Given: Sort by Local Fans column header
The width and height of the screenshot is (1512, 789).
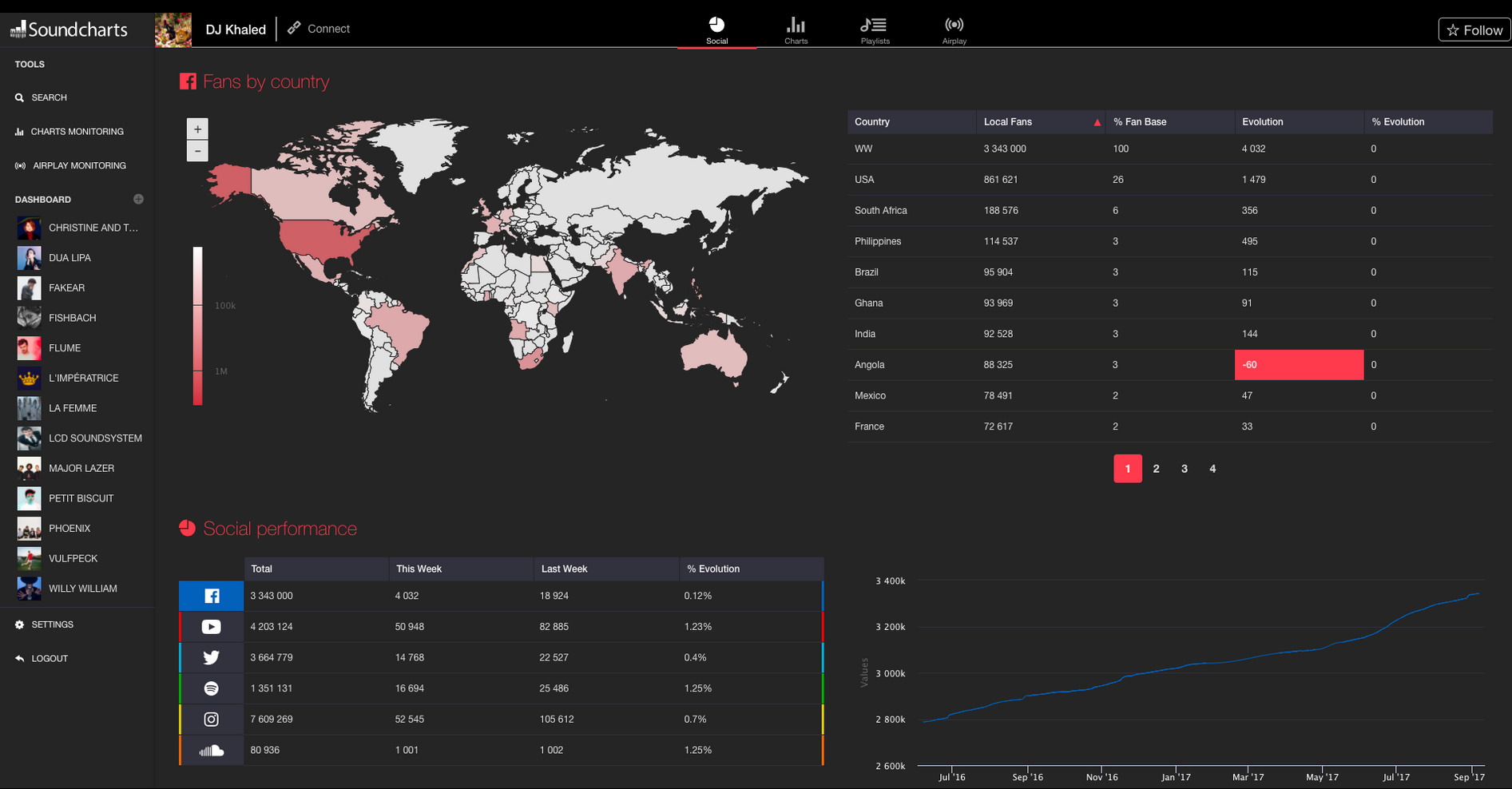Looking at the screenshot, I should (1040, 122).
